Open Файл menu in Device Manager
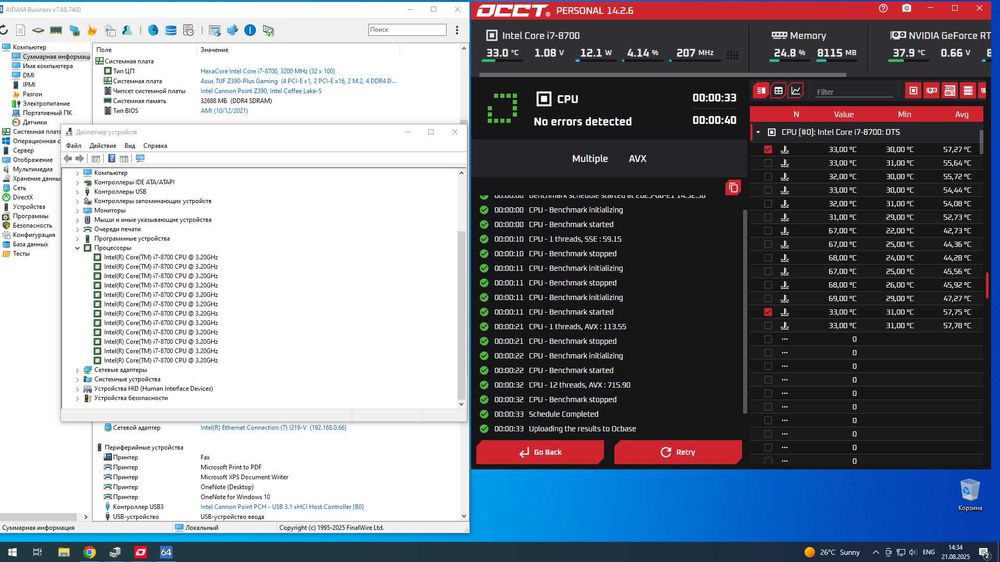The width and height of the screenshot is (1000, 562). point(73,145)
